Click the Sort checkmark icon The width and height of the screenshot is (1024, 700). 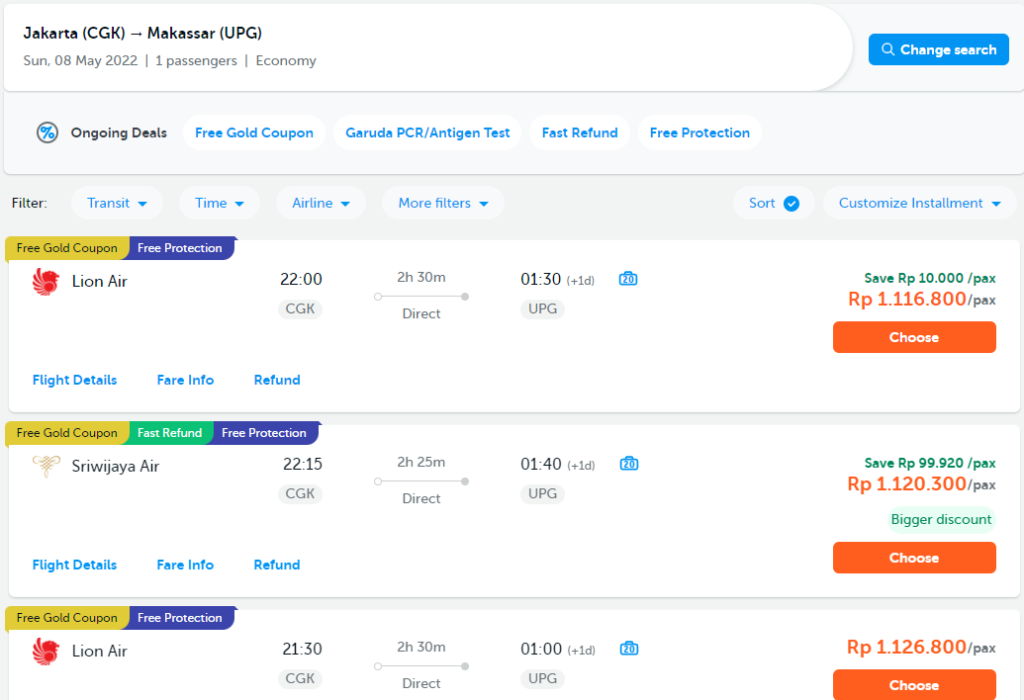[x=791, y=203]
